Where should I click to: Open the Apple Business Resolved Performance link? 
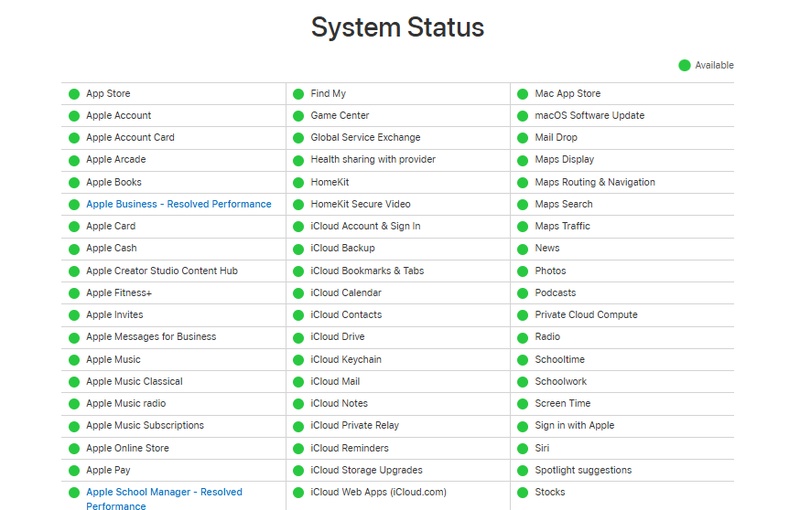(179, 204)
